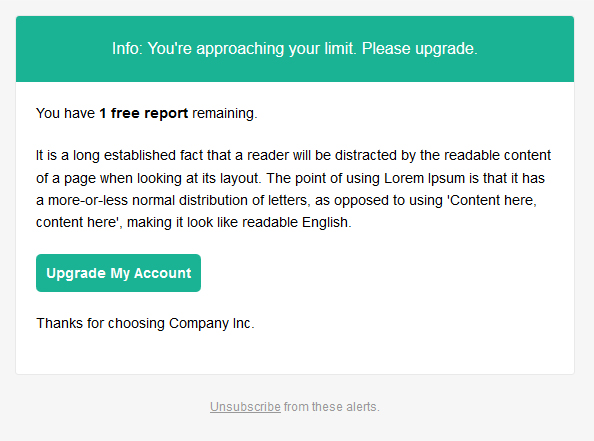The image size is (594, 441).
Task: Click the 'Company Inc.' name
Action: pos(212,323)
